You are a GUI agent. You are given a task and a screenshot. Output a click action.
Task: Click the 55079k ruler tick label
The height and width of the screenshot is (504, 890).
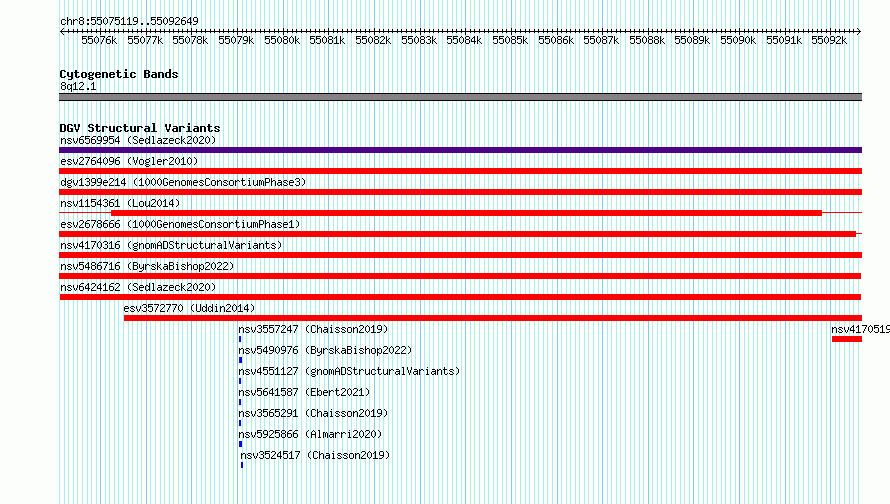(x=236, y=40)
